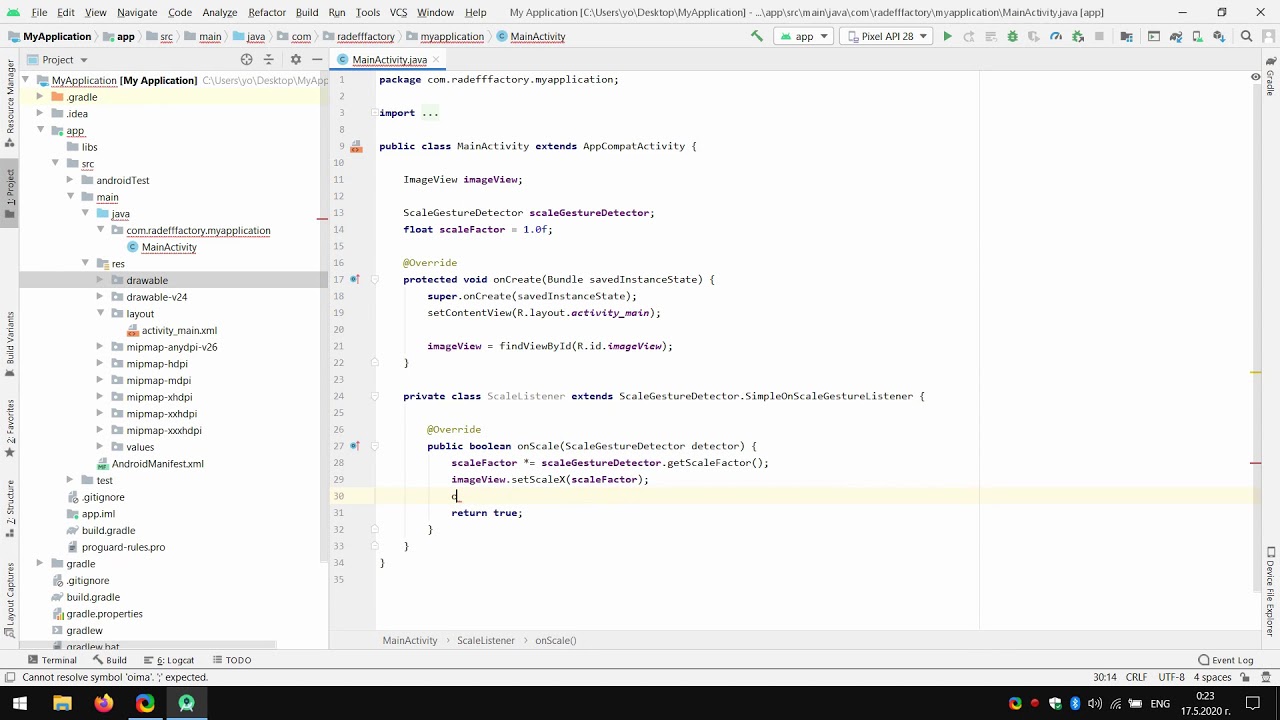
Task: Click the related XML gutter icon on line 9
Action: click(355, 146)
